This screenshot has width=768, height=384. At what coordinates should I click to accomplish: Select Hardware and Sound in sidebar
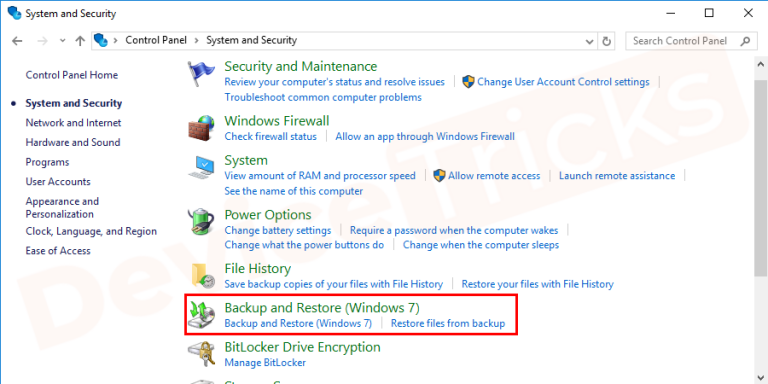coord(73,143)
